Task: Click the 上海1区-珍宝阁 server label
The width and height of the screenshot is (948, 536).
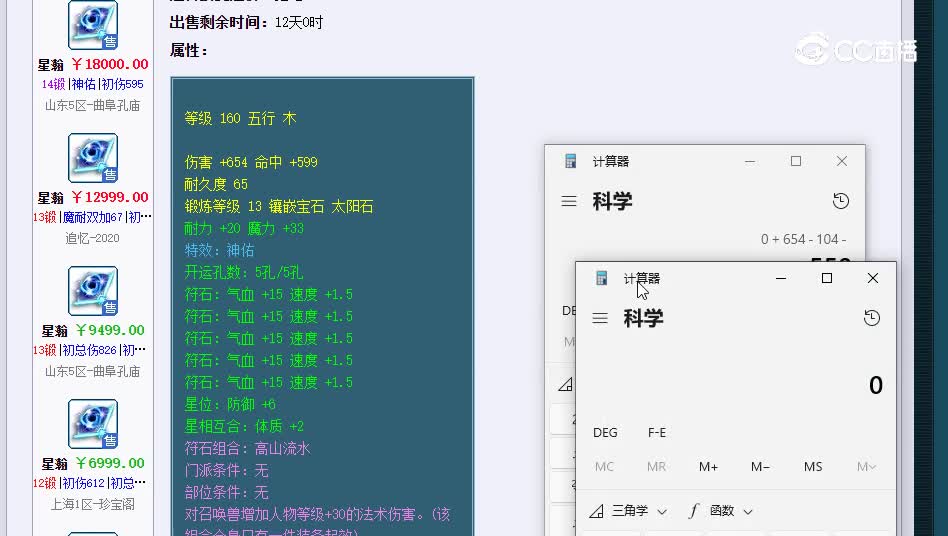Action: (93, 504)
